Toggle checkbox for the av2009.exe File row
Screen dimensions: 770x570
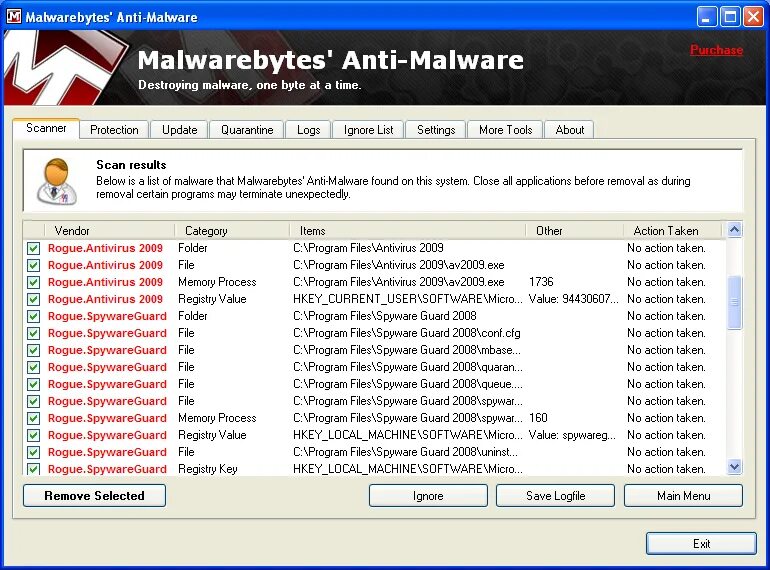tap(33, 266)
